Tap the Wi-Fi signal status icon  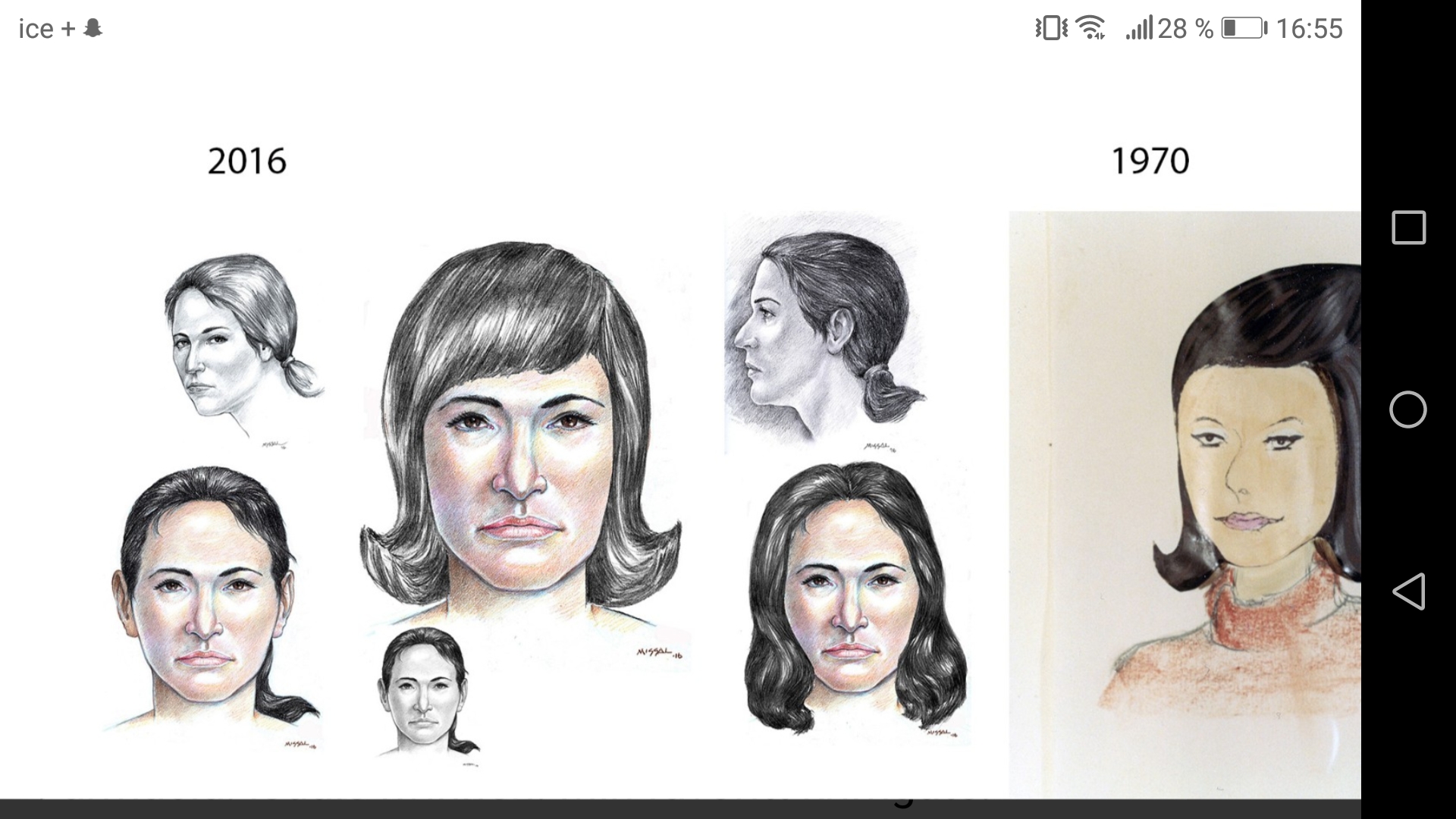pyautogui.click(x=1091, y=29)
